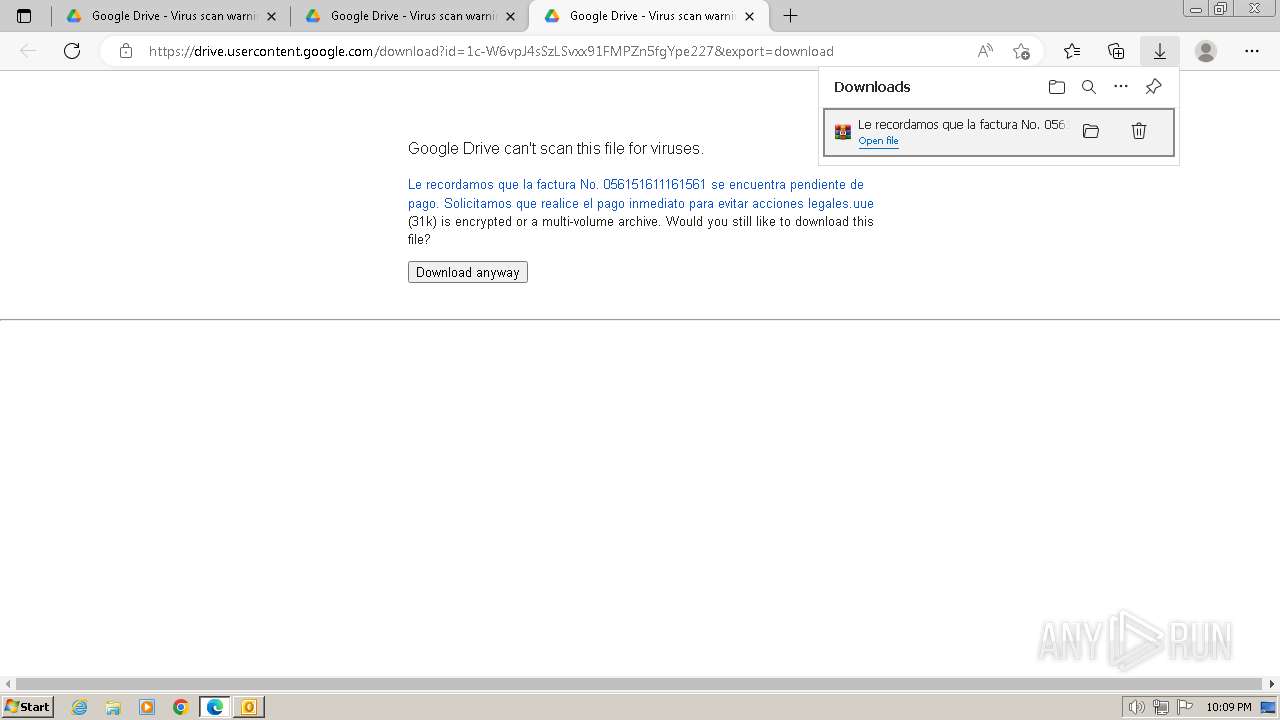Open media player from taskbar
Image resolution: width=1280 pixels, height=720 pixels.
147,707
